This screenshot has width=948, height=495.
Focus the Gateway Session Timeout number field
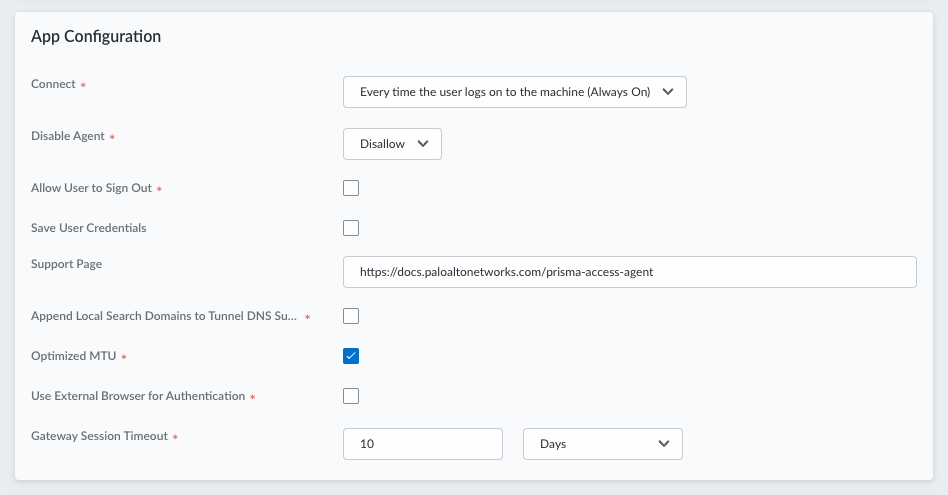(422, 444)
